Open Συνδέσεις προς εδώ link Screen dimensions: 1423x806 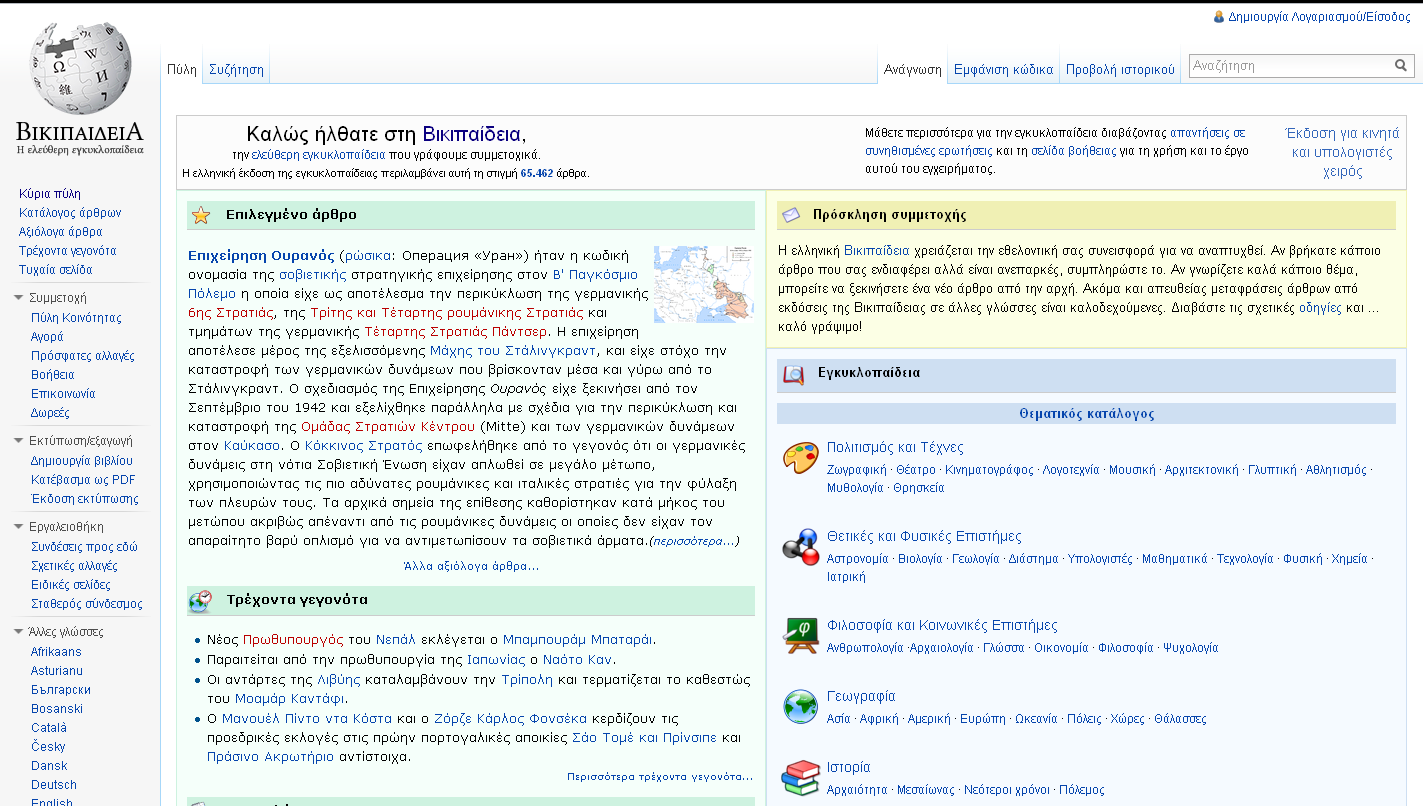click(84, 547)
